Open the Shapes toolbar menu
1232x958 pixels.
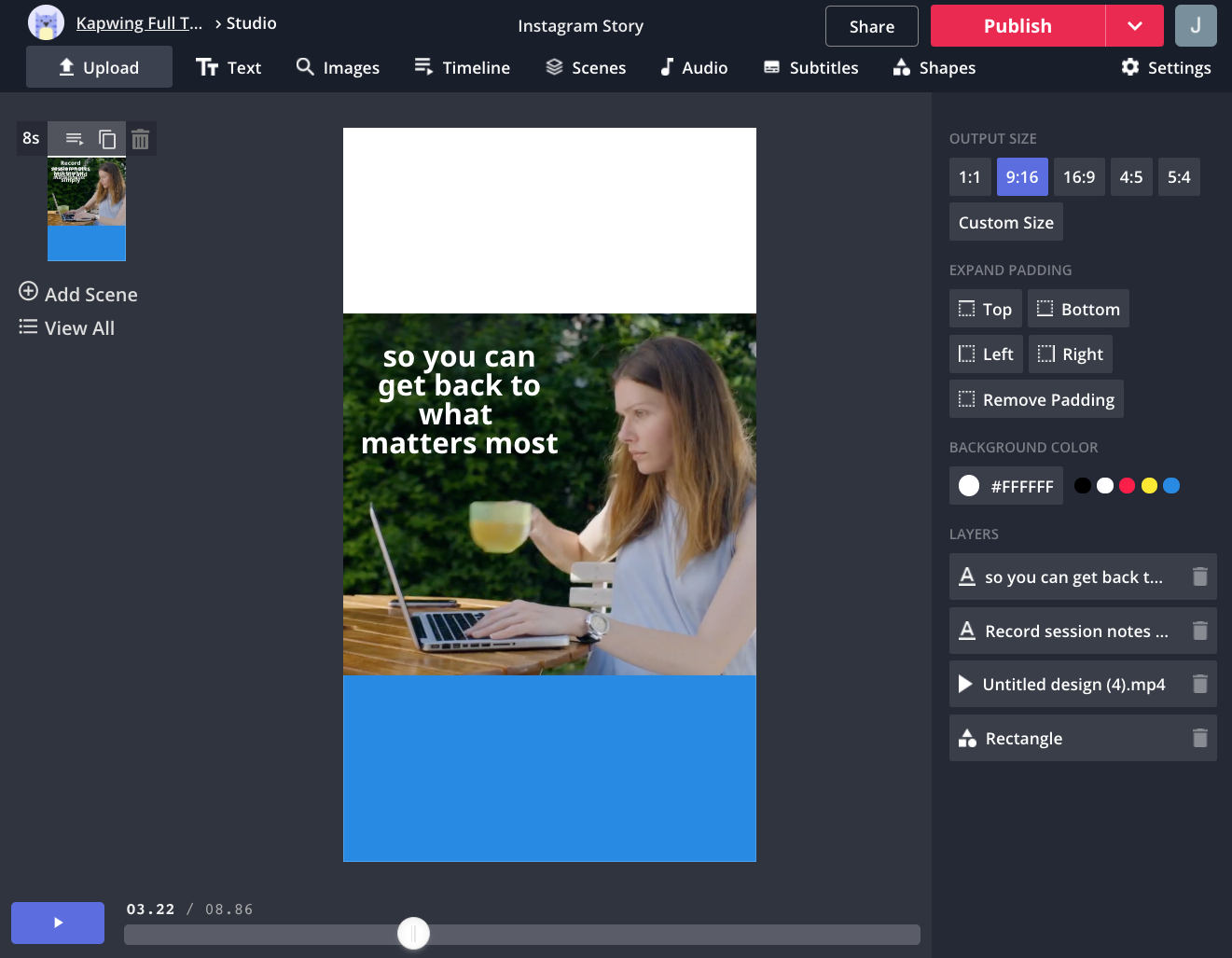click(x=934, y=67)
